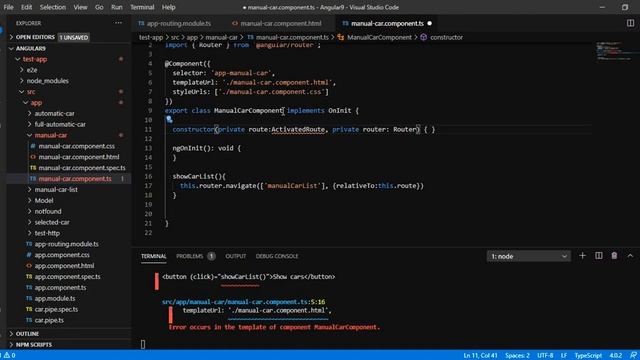Select manual-car.component.ts in explorer tree
The height and width of the screenshot is (360, 640).
click(75, 179)
